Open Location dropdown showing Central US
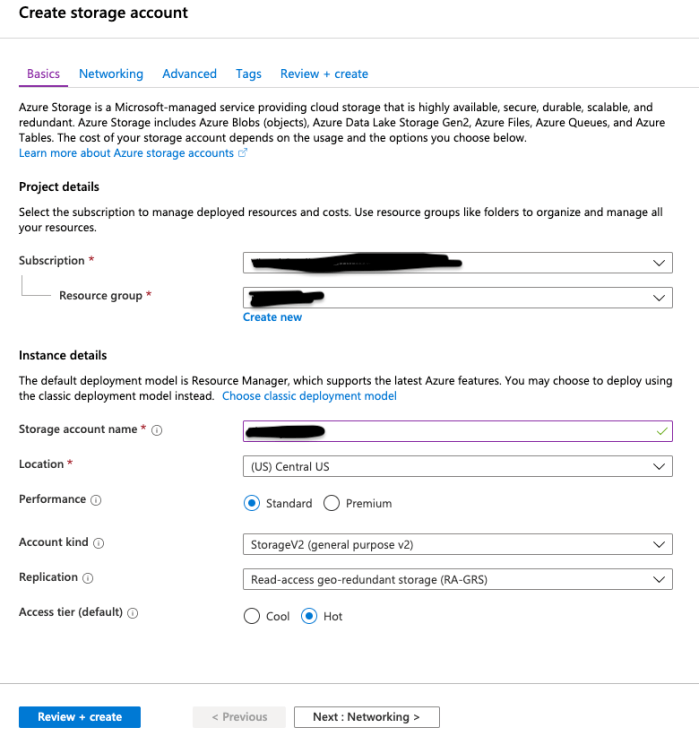Viewport: 699px width, 745px height. 457,466
